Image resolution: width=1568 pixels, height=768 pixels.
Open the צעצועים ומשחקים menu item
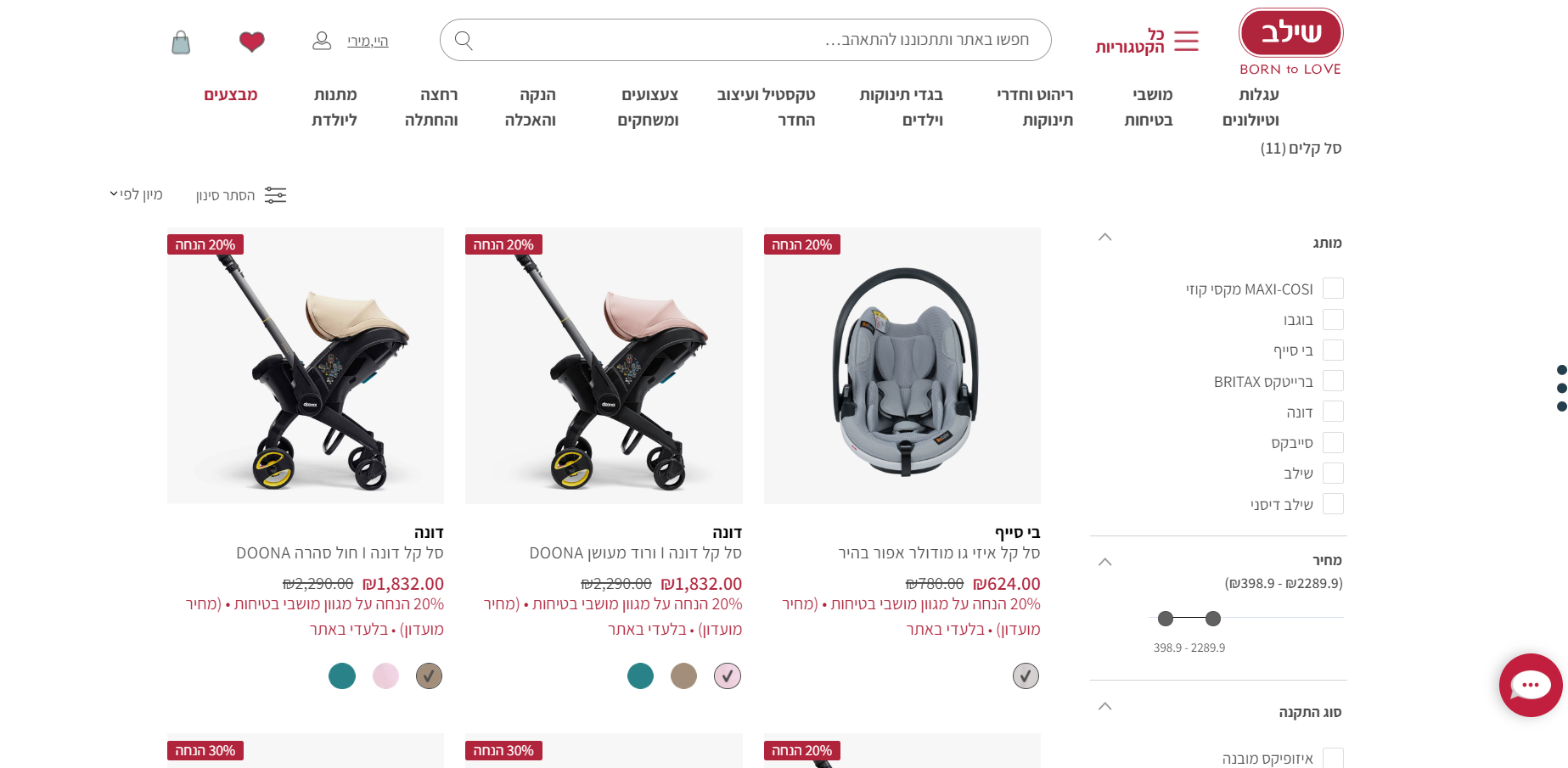648,107
